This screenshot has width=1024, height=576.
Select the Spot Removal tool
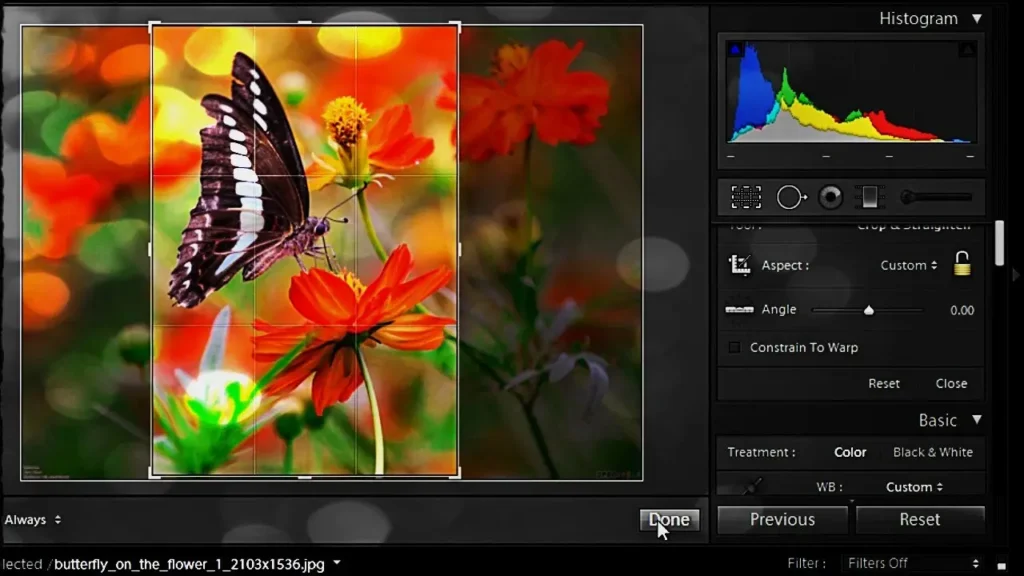pyautogui.click(x=791, y=197)
